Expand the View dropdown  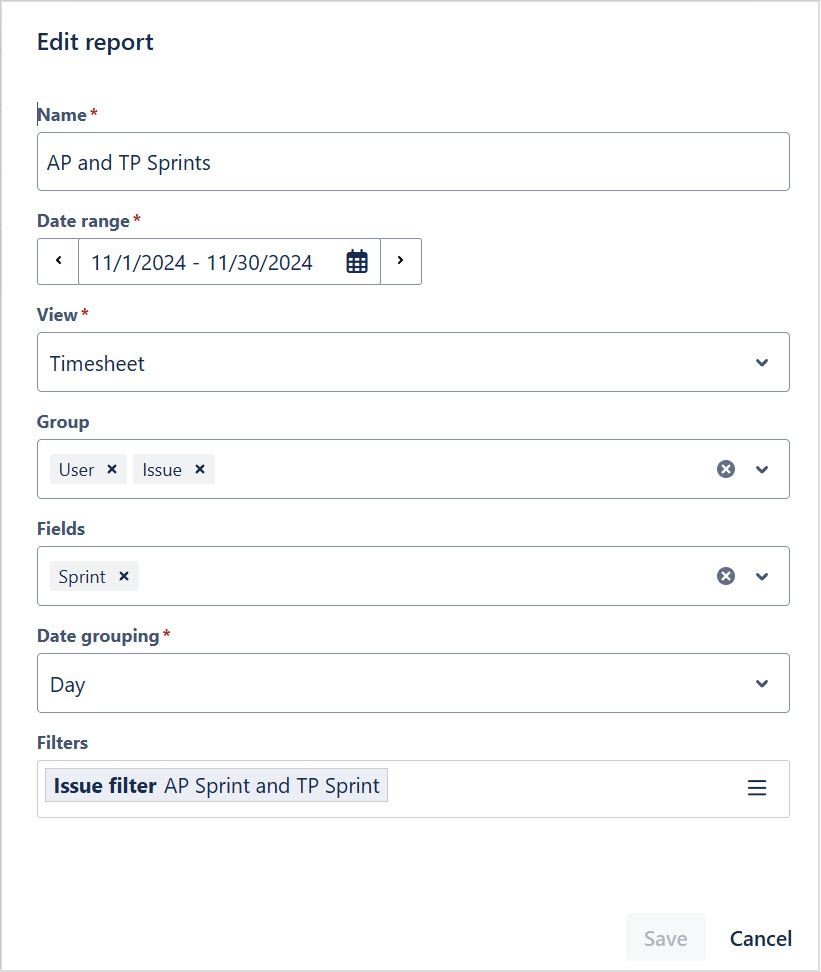(762, 362)
